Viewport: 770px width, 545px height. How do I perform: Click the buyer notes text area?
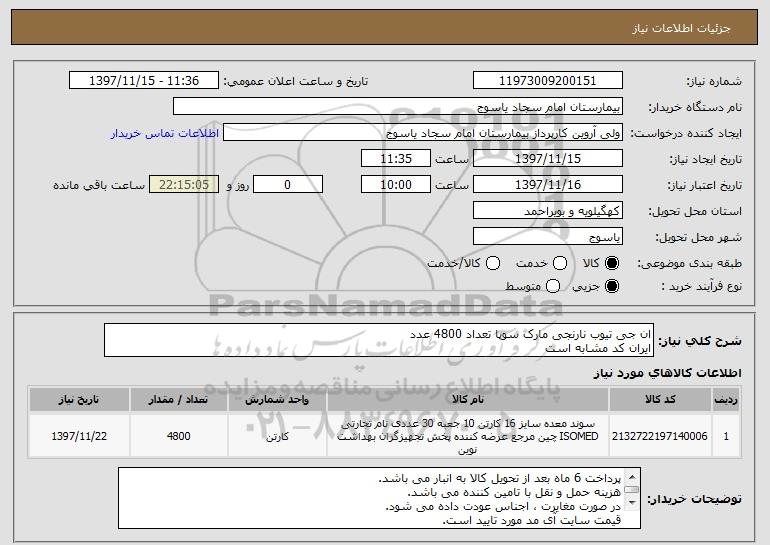point(379,498)
